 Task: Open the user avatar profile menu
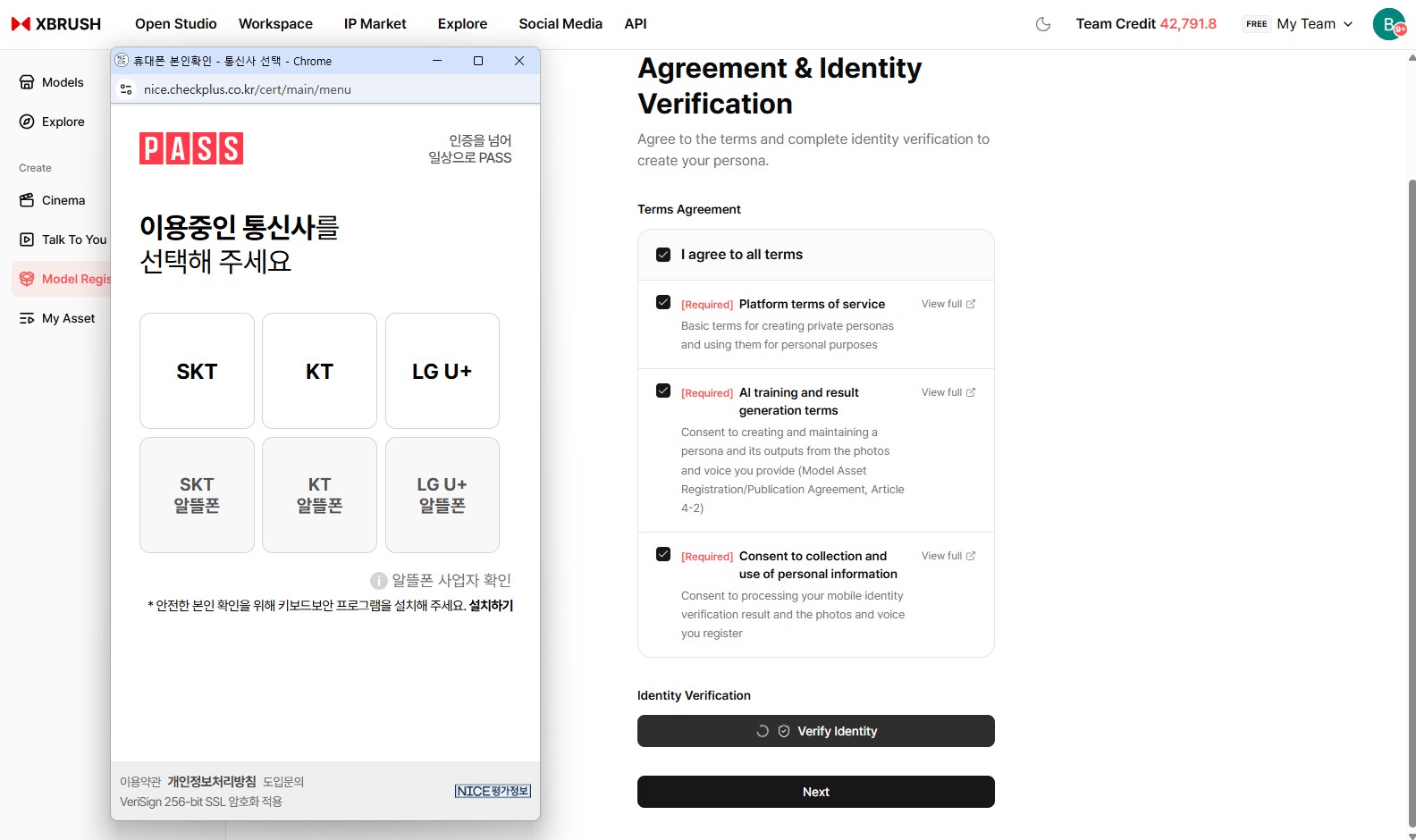tap(1389, 24)
